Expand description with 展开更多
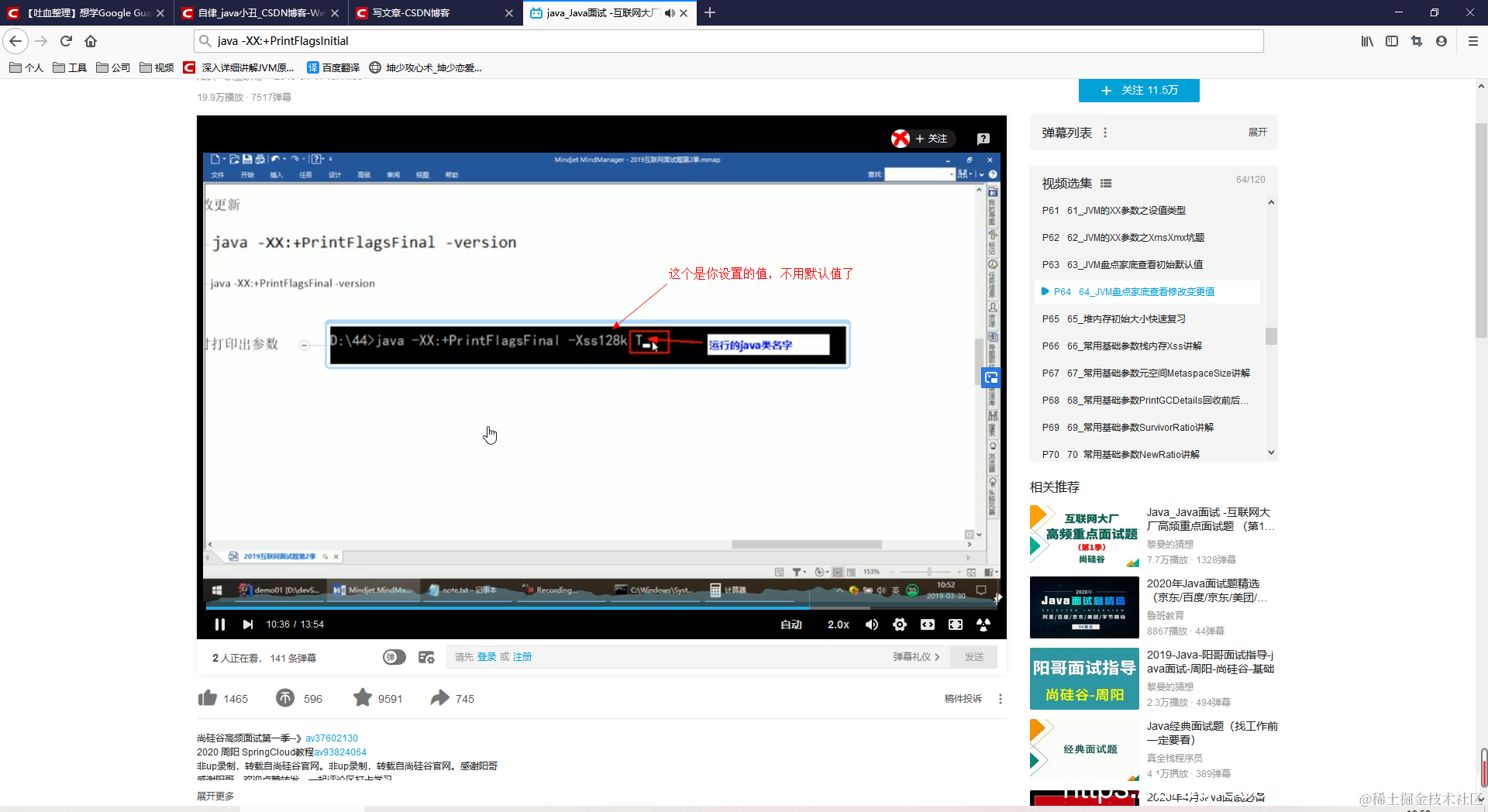This screenshot has width=1488, height=812. (215, 797)
